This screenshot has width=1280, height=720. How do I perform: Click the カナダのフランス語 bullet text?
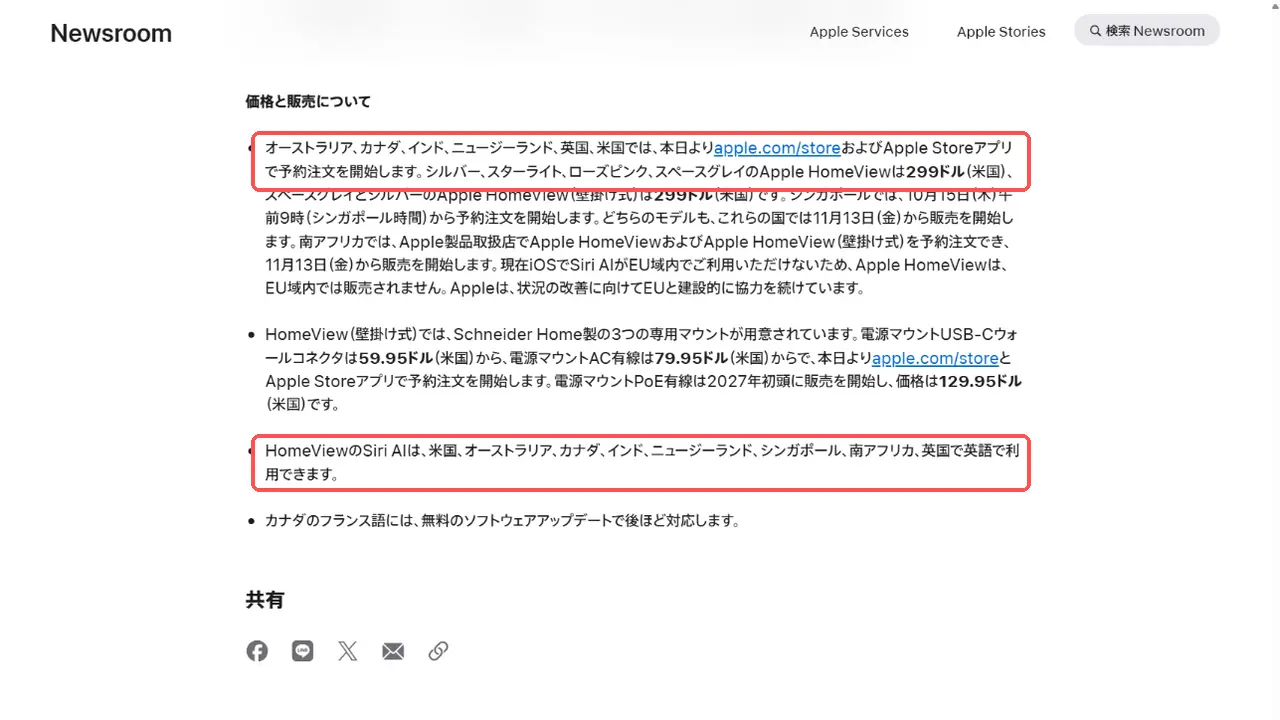click(x=502, y=520)
